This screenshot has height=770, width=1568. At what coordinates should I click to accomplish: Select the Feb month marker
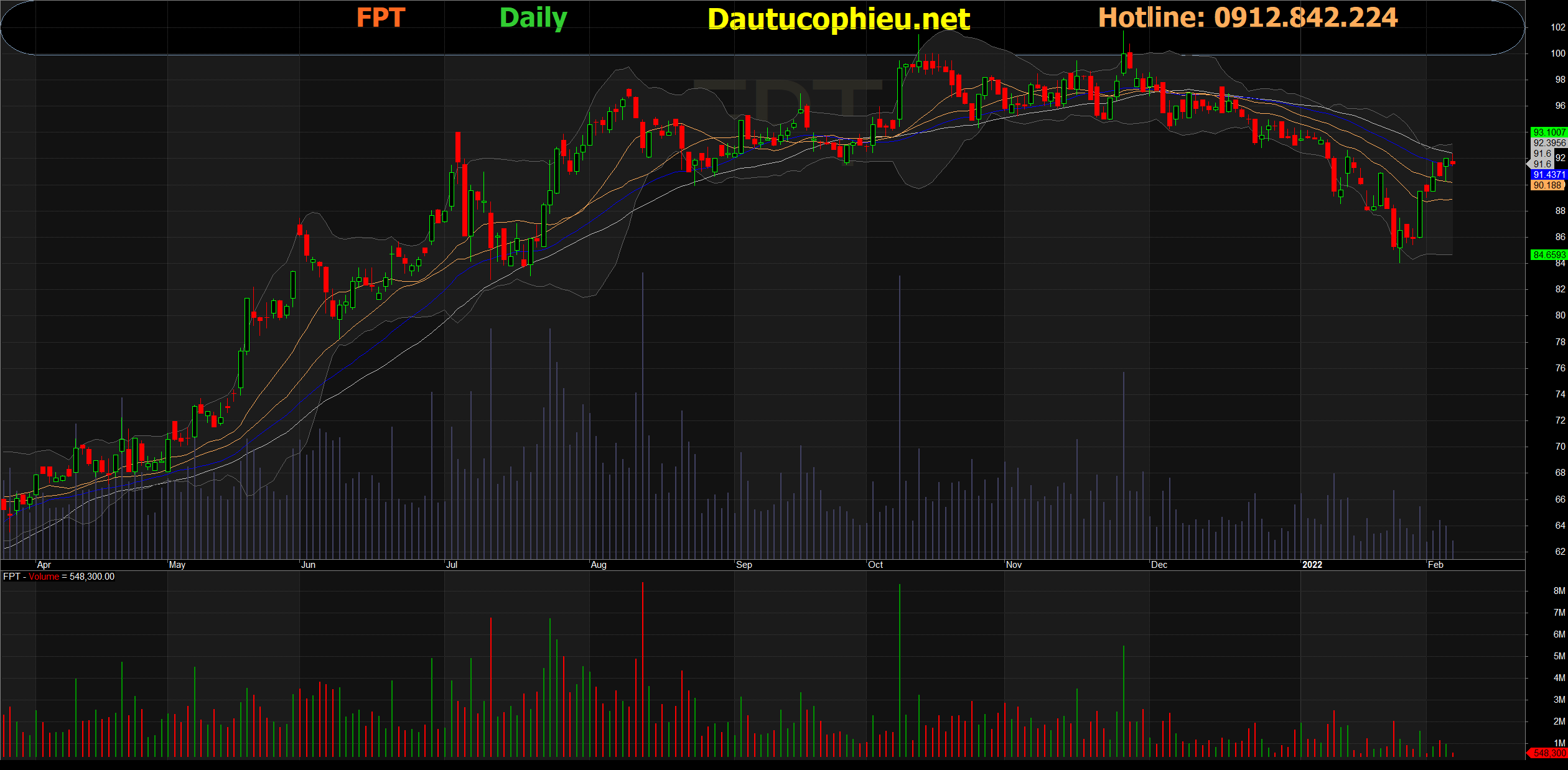[1435, 565]
